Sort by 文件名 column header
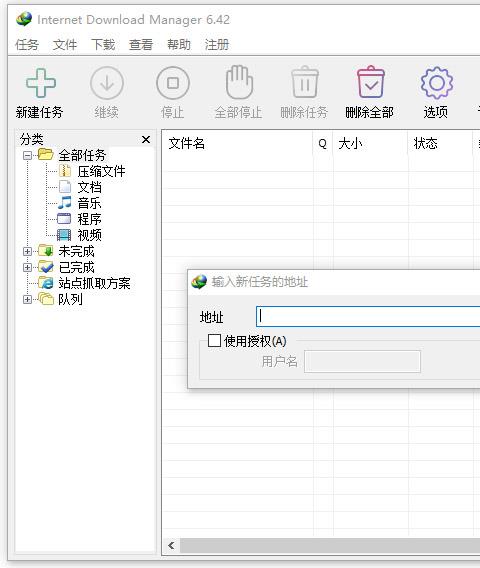 pos(238,143)
